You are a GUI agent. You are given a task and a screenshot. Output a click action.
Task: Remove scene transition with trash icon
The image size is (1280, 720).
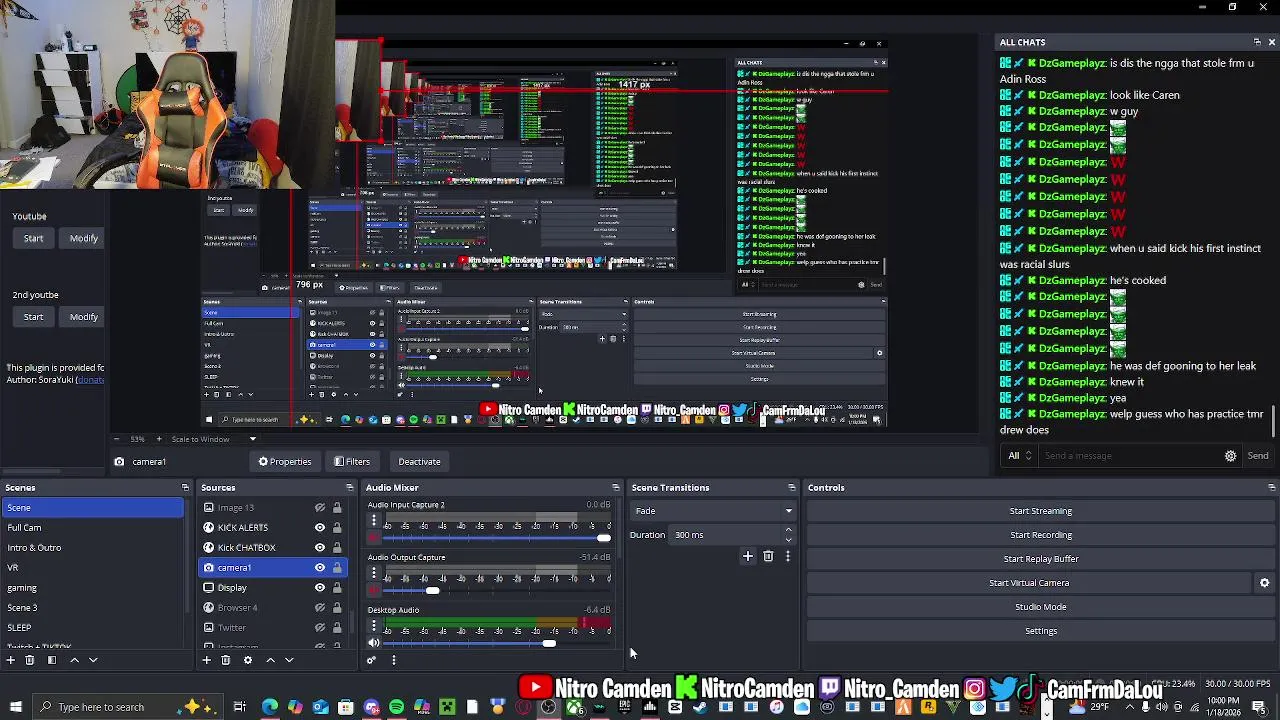click(768, 556)
